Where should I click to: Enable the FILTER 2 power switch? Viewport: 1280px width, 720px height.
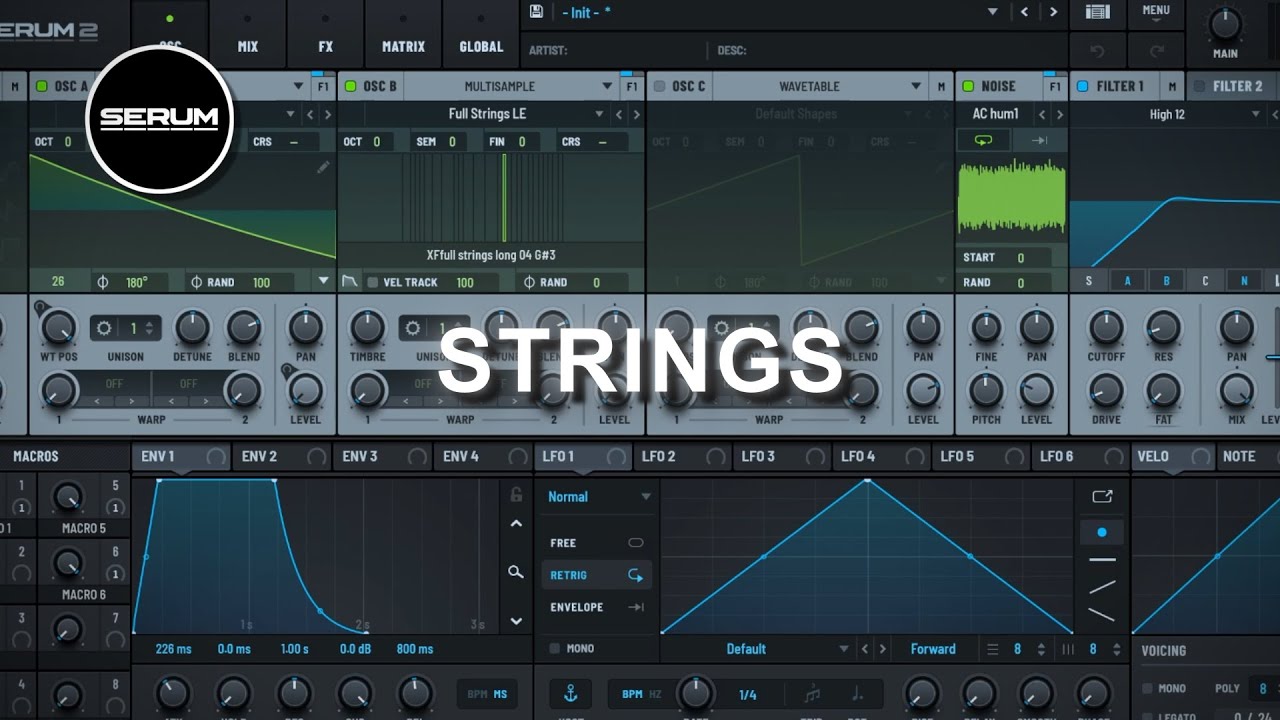(x=1199, y=86)
